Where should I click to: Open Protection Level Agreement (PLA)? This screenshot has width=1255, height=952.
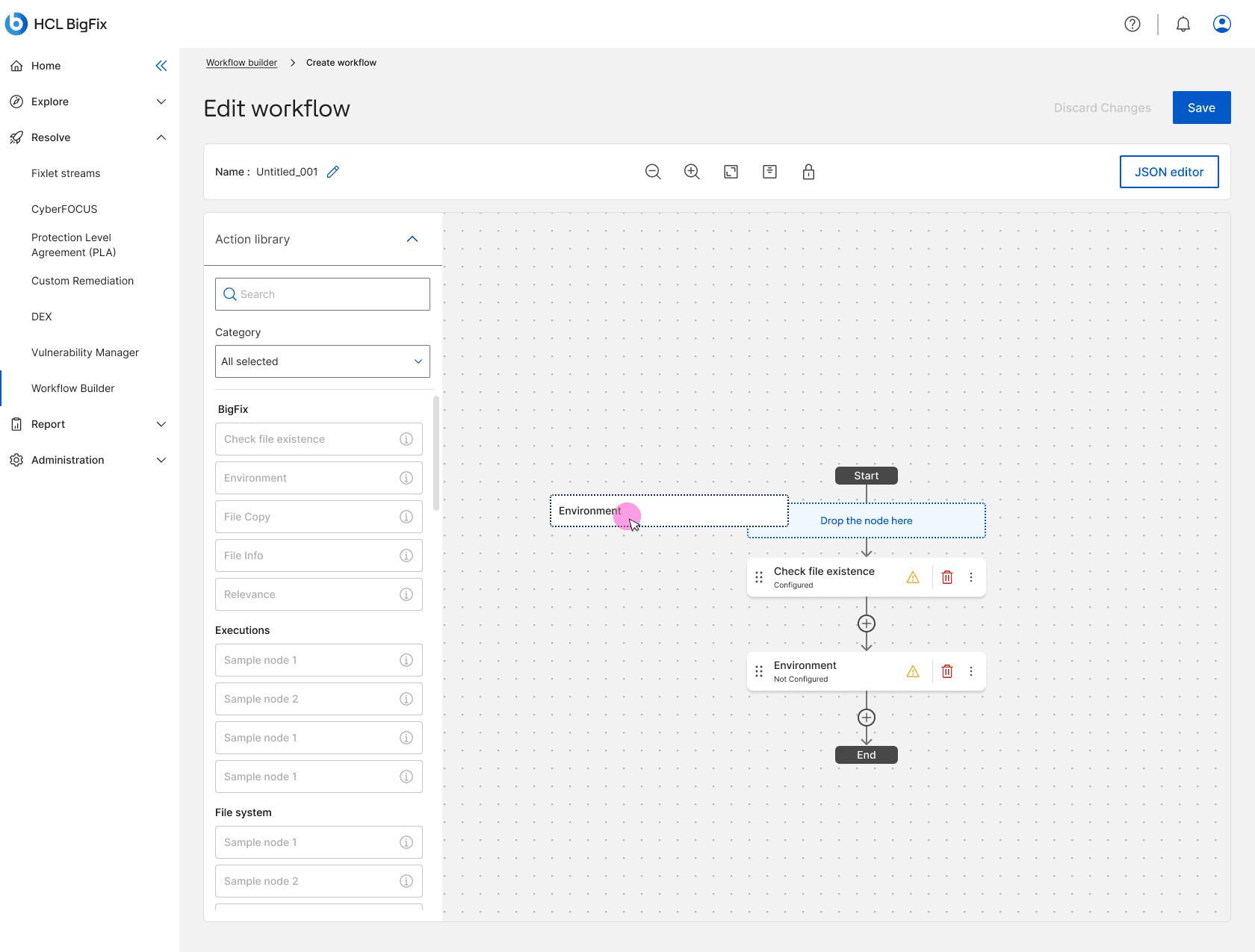(73, 245)
